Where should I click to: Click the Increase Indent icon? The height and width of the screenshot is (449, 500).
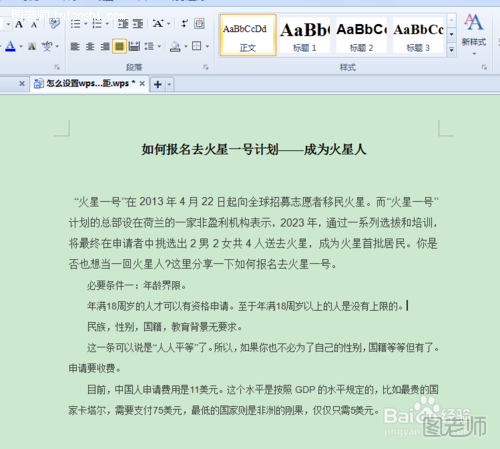coord(138,24)
